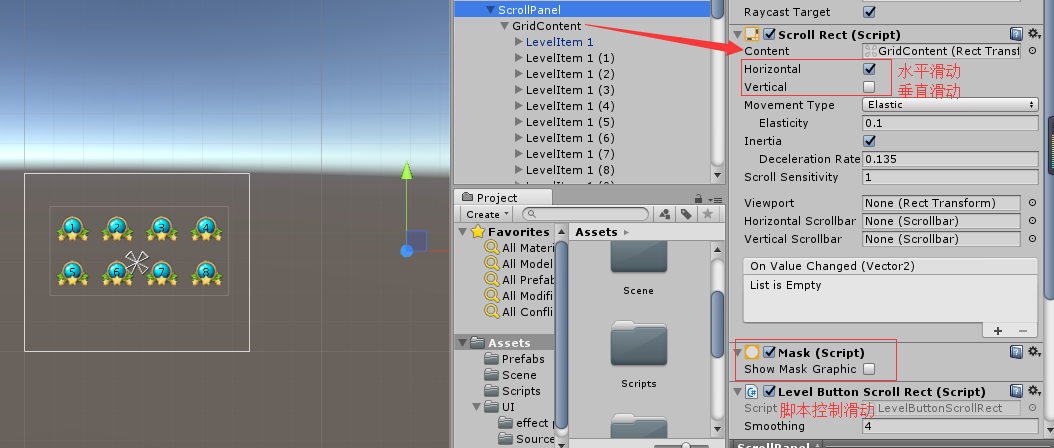Enable the Vertical scrolling checkbox
This screenshot has height=448, width=1054.
pos(869,87)
